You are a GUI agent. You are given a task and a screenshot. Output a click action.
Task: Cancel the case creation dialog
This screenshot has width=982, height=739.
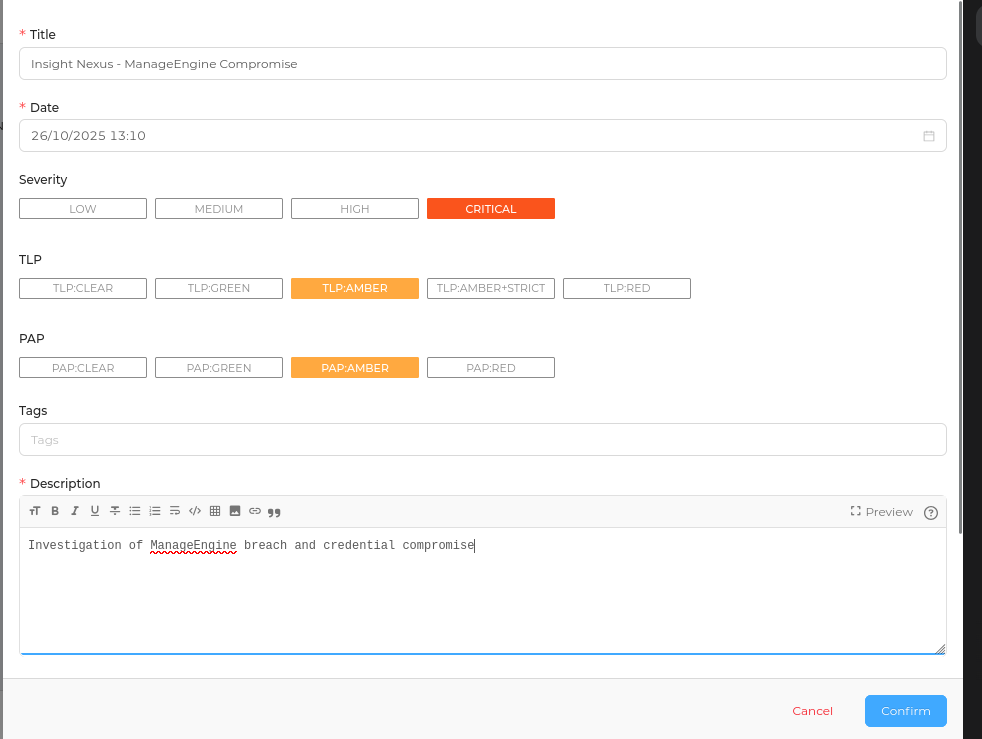(x=812, y=711)
